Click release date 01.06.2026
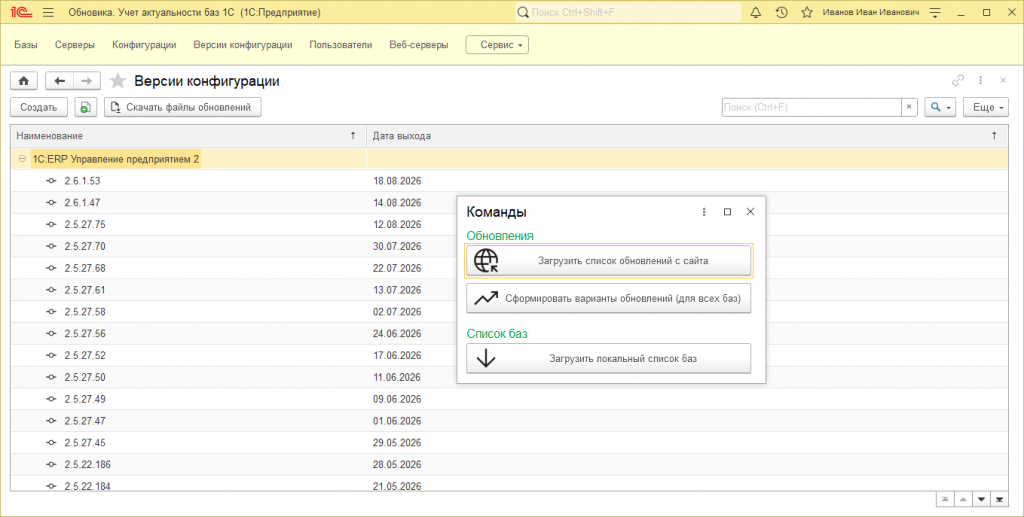 coord(397,421)
